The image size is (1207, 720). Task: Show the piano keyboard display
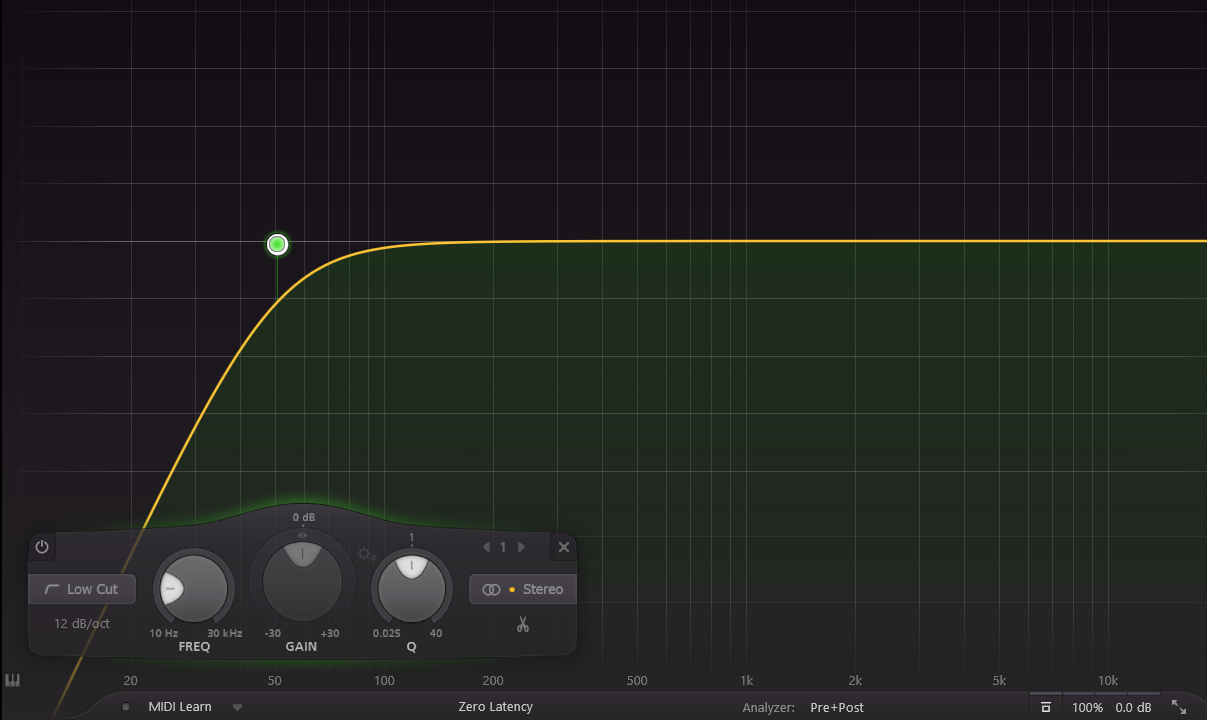[x=13, y=681]
